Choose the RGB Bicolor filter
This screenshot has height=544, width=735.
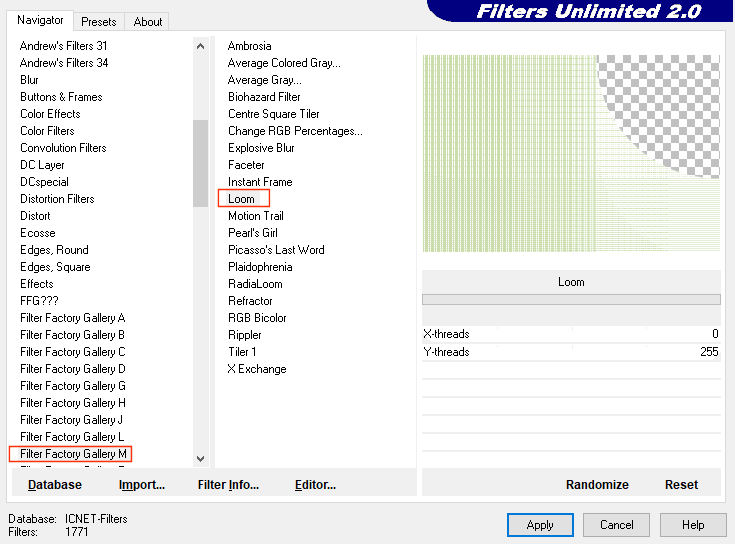(x=257, y=318)
